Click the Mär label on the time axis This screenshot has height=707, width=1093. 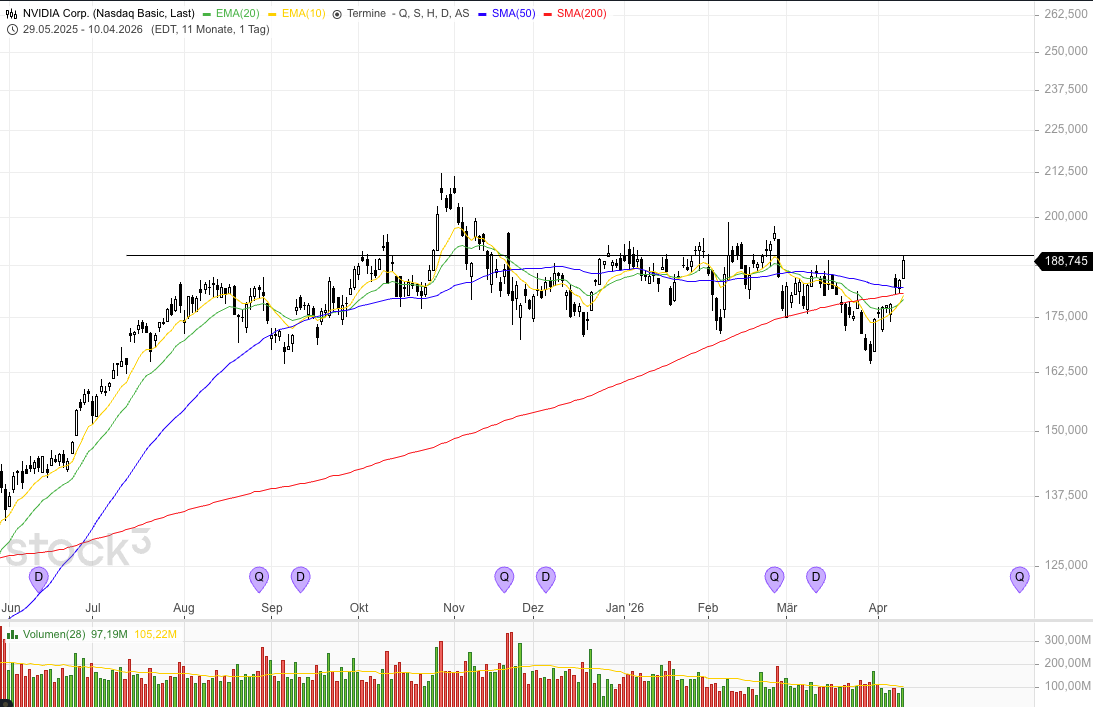787,608
